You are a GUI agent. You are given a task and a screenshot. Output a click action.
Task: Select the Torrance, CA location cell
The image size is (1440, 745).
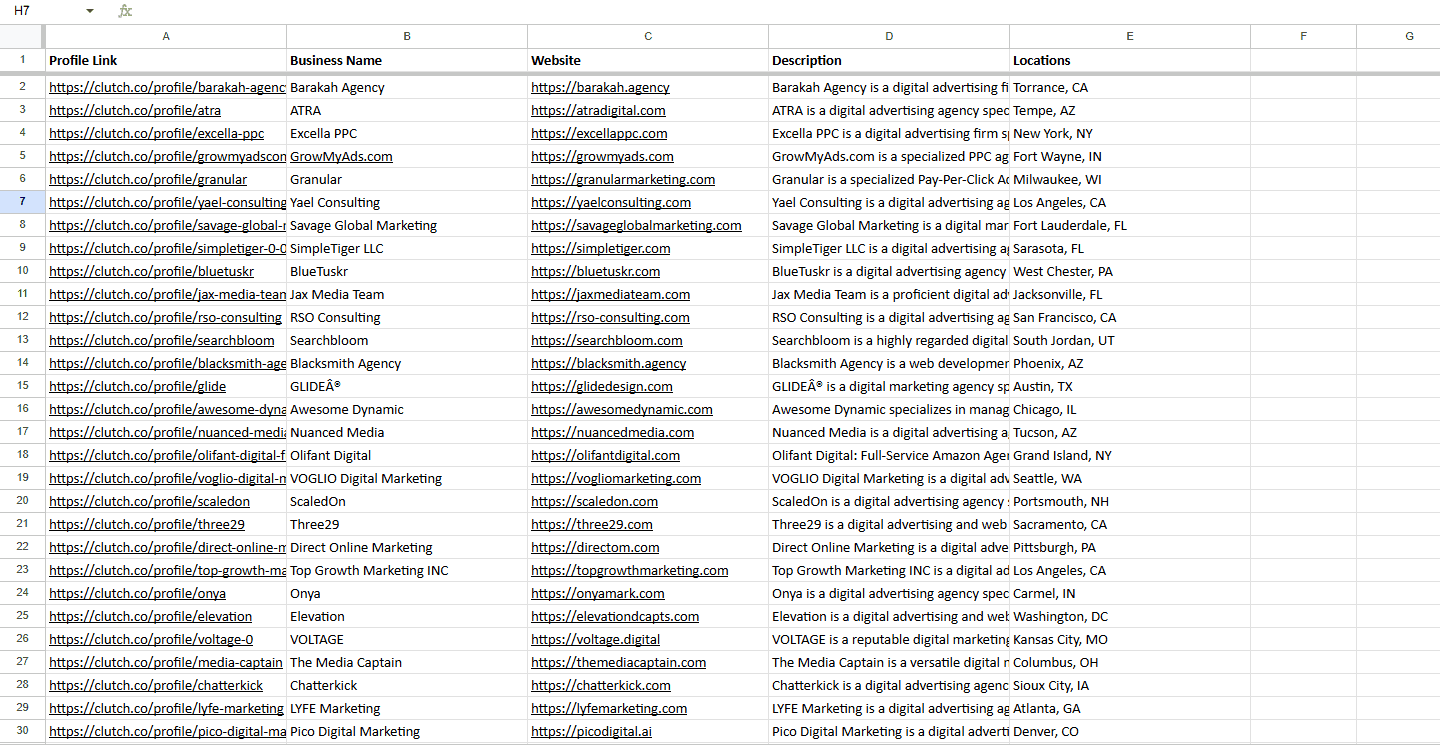tap(1130, 88)
